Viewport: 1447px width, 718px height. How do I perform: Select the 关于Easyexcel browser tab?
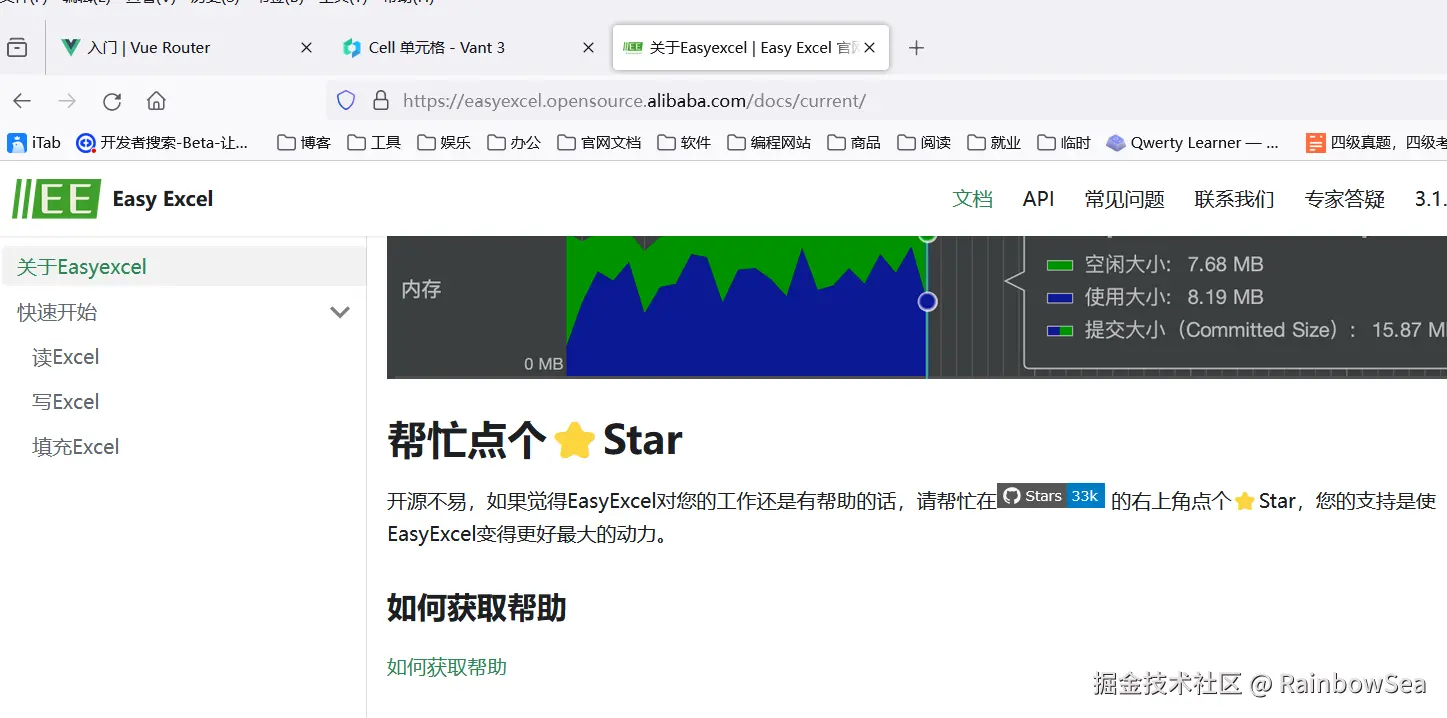751,47
